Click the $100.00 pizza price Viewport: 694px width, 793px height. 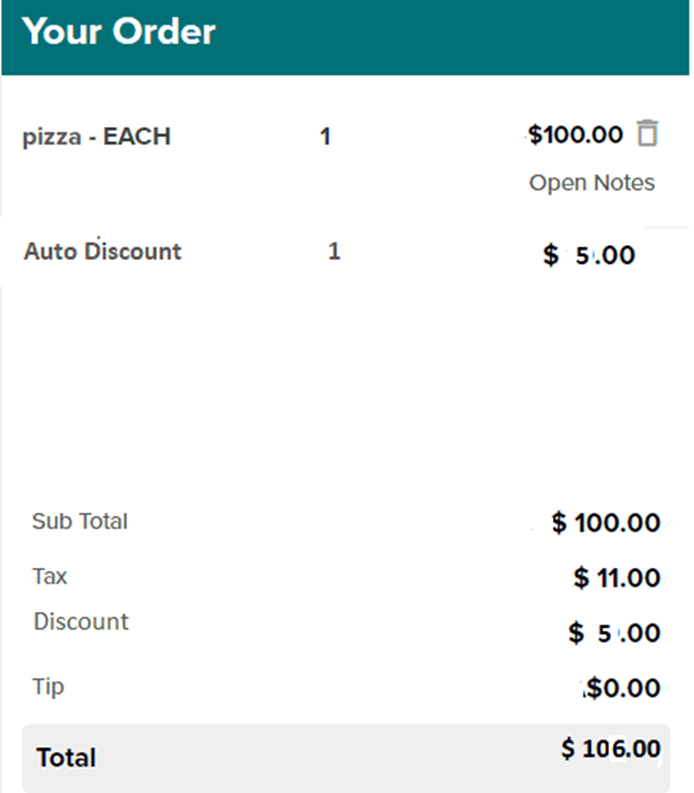click(x=576, y=134)
